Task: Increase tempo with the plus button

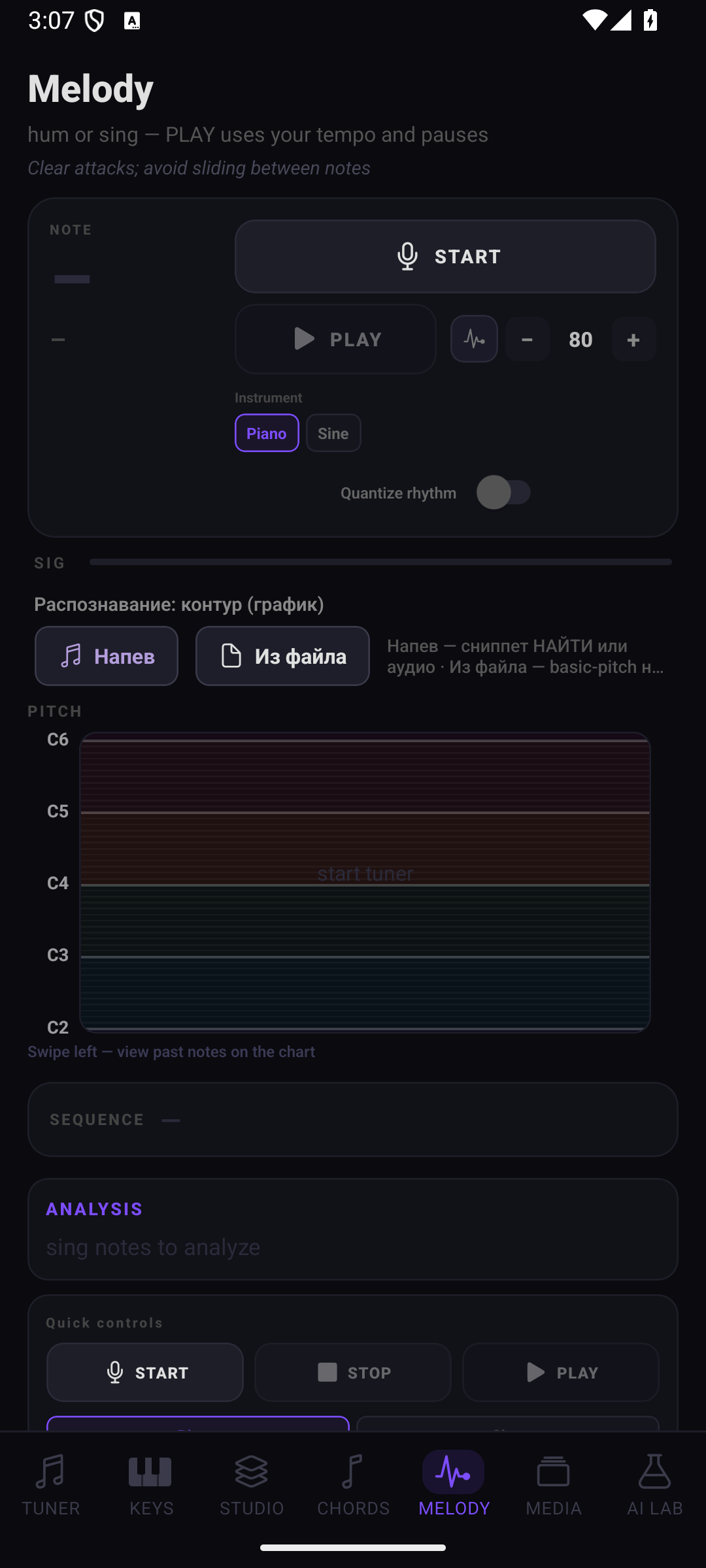Action: point(633,339)
